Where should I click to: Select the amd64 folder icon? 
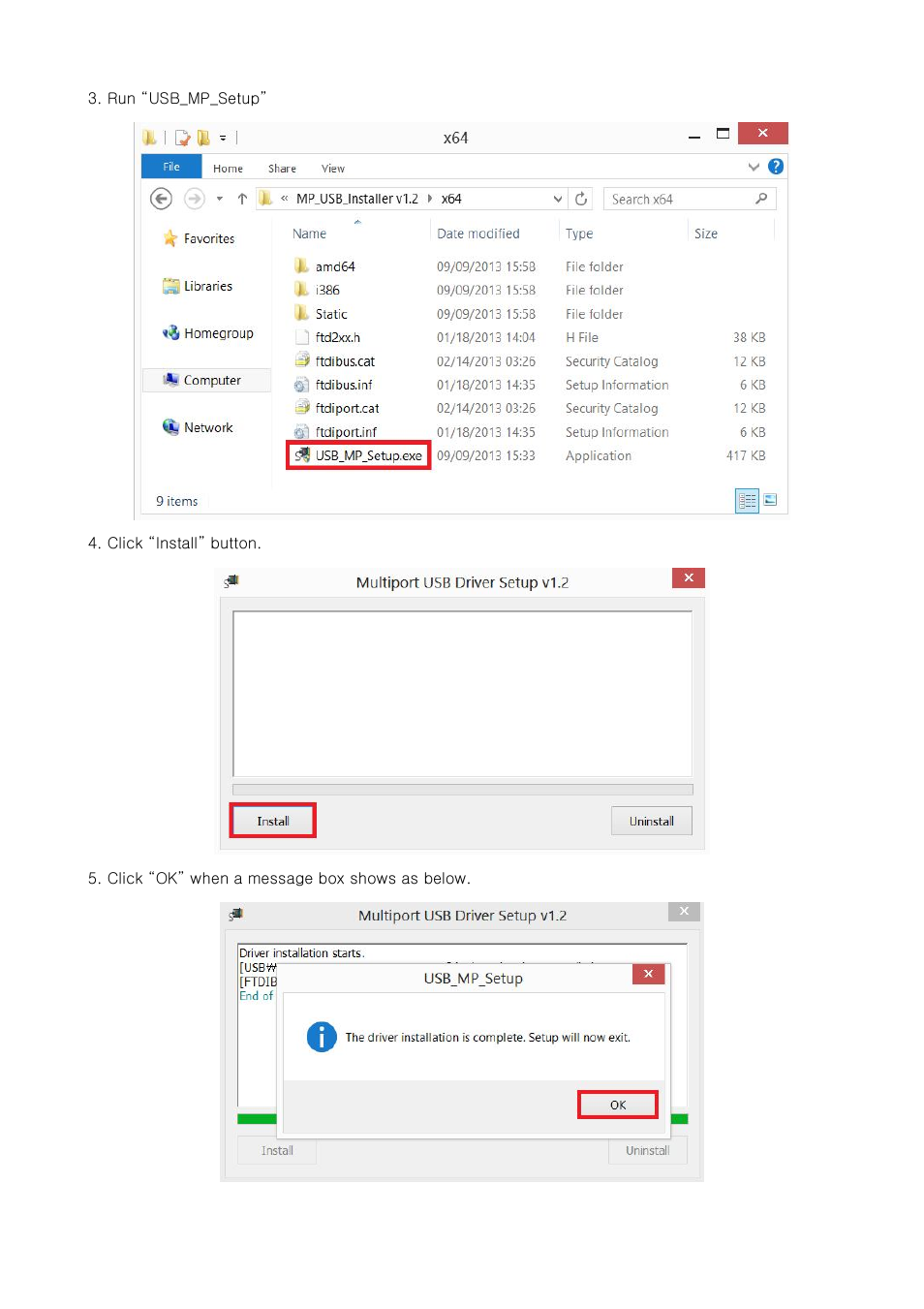click(302, 265)
